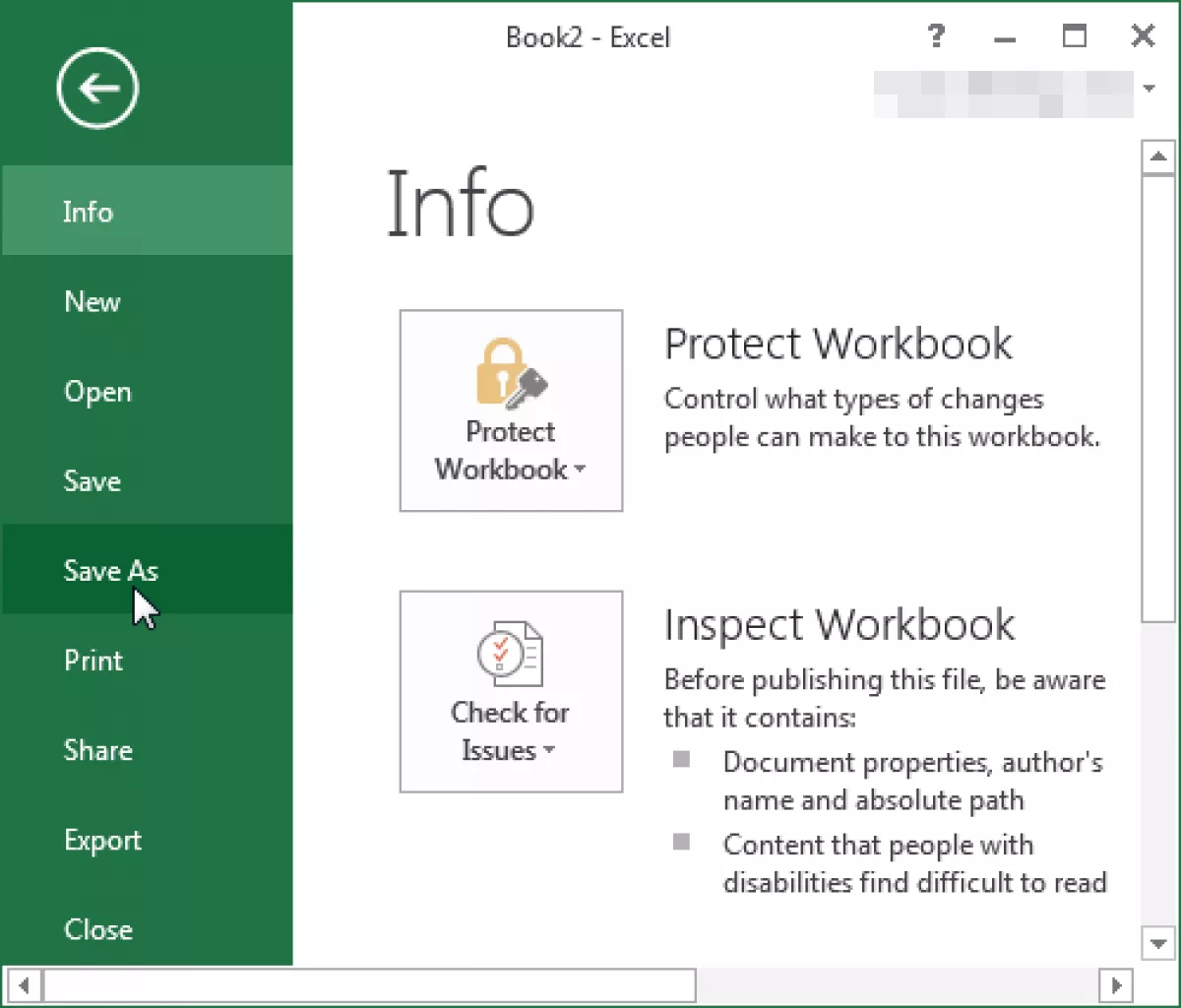This screenshot has width=1181, height=1008.
Task: Open the account name dropdown arrow
Action: point(1149,89)
